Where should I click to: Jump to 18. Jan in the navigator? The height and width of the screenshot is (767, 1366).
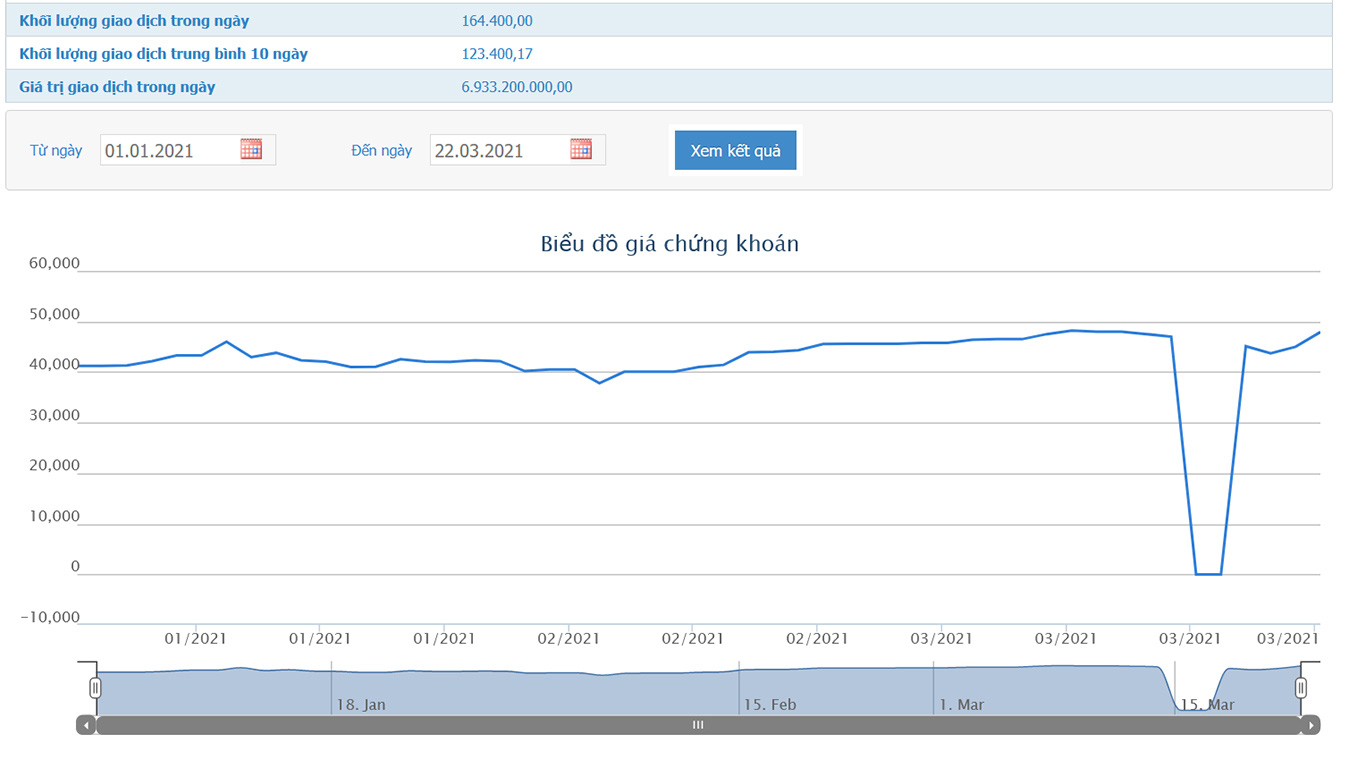[x=360, y=704]
